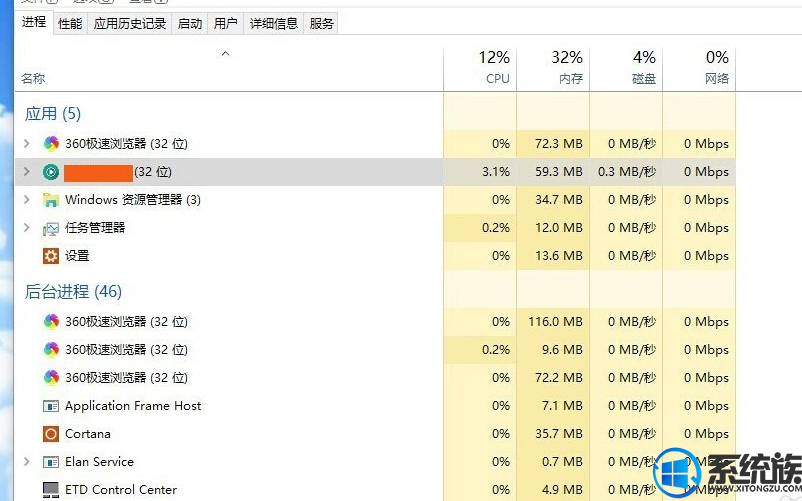Open the 服务 tab
802x501 pixels.
tap(321, 24)
